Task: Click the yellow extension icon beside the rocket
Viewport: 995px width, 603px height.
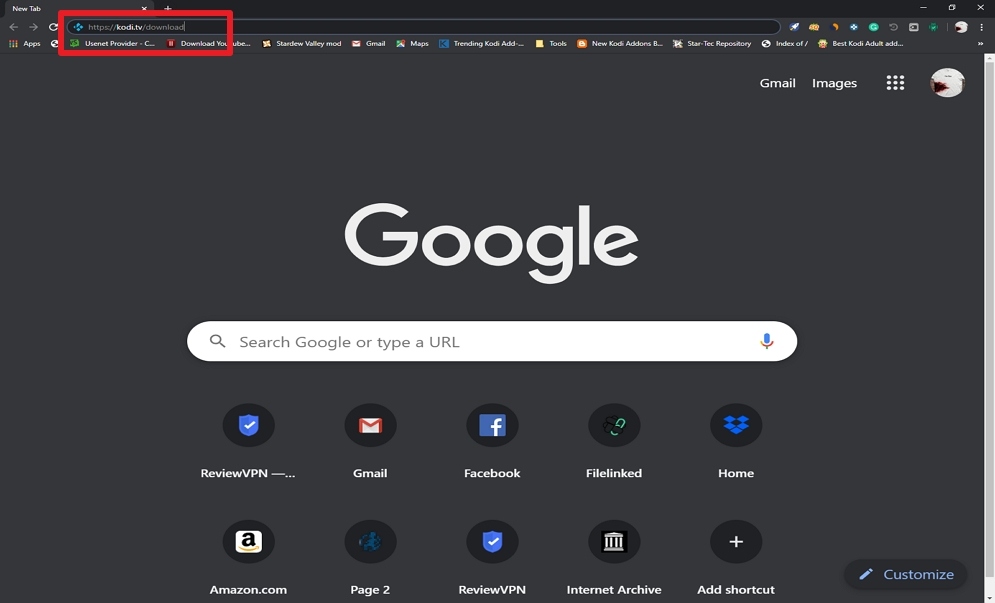Action: click(814, 27)
